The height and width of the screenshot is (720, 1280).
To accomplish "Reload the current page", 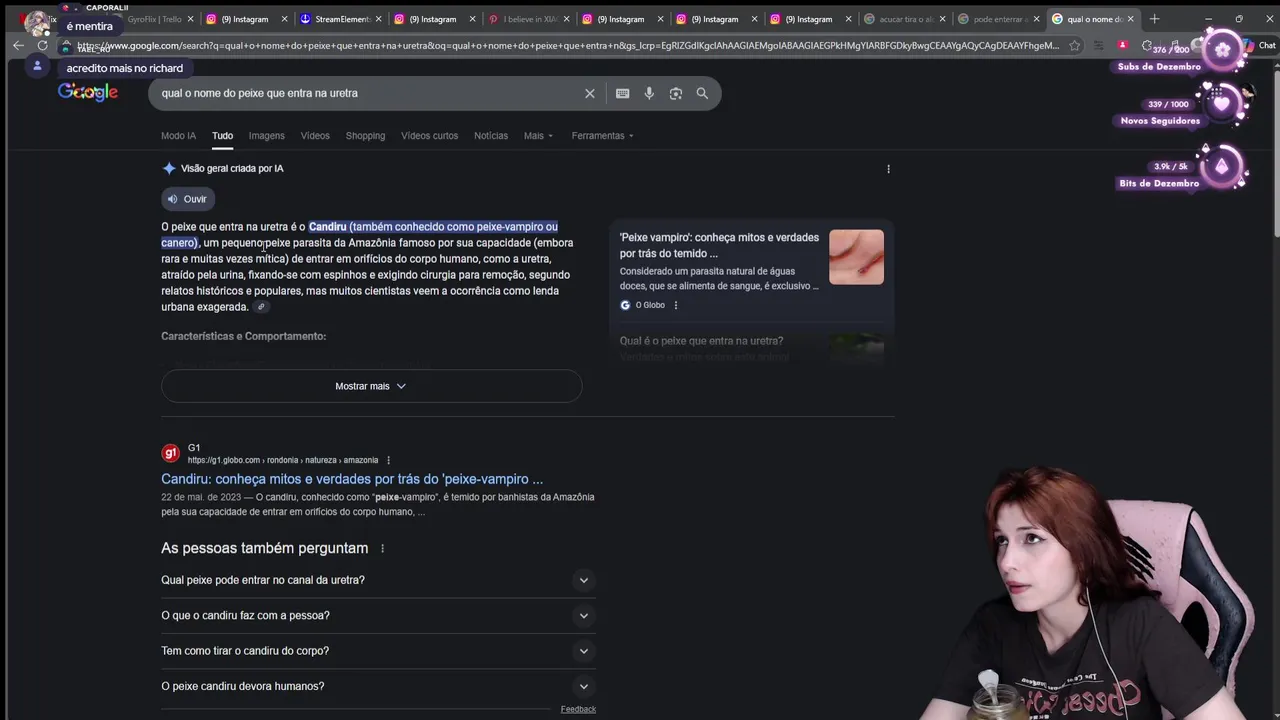I will tap(42, 45).
